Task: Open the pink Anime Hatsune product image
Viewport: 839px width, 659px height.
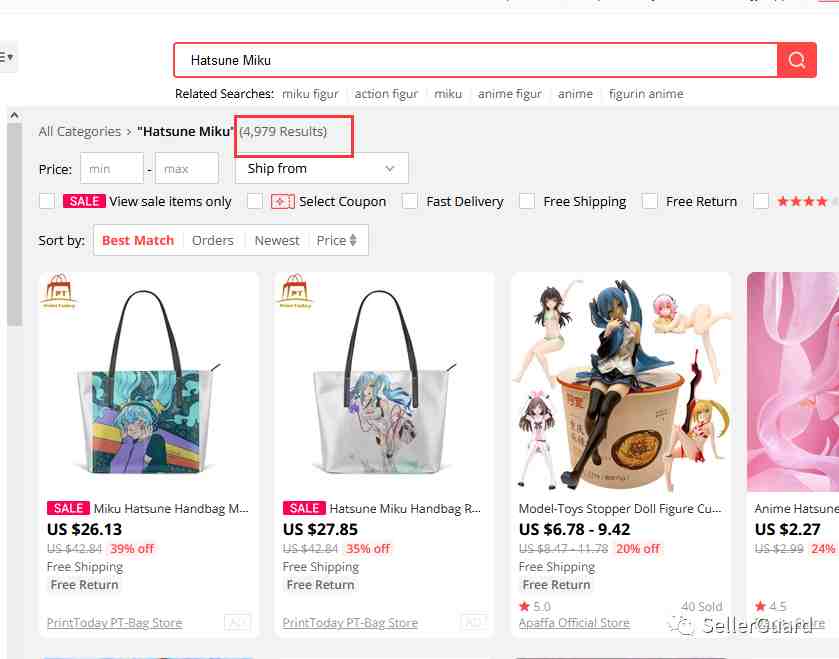Action: tap(793, 382)
